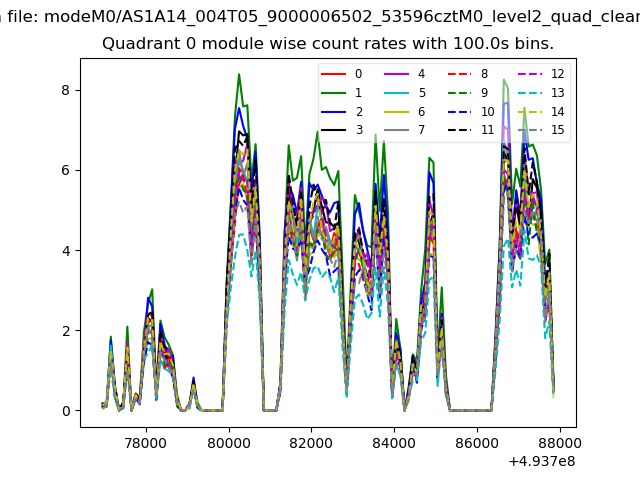Click the 80000 x-axis tick label
640x480 pixels.
click(x=229, y=441)
